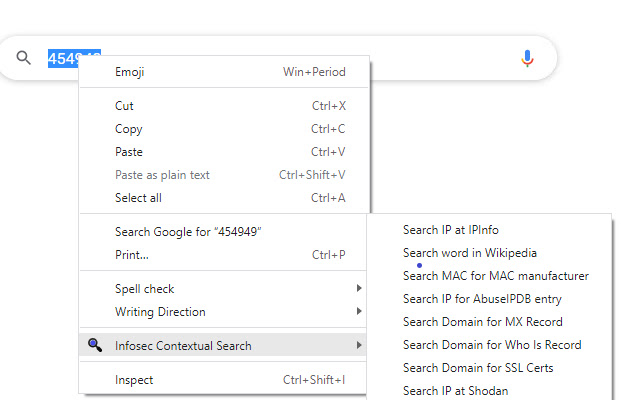The width and height of the screenshot is (640, 400).
Task: Open the Print... option
Action: pyautogui.click(x=132, y=255)
